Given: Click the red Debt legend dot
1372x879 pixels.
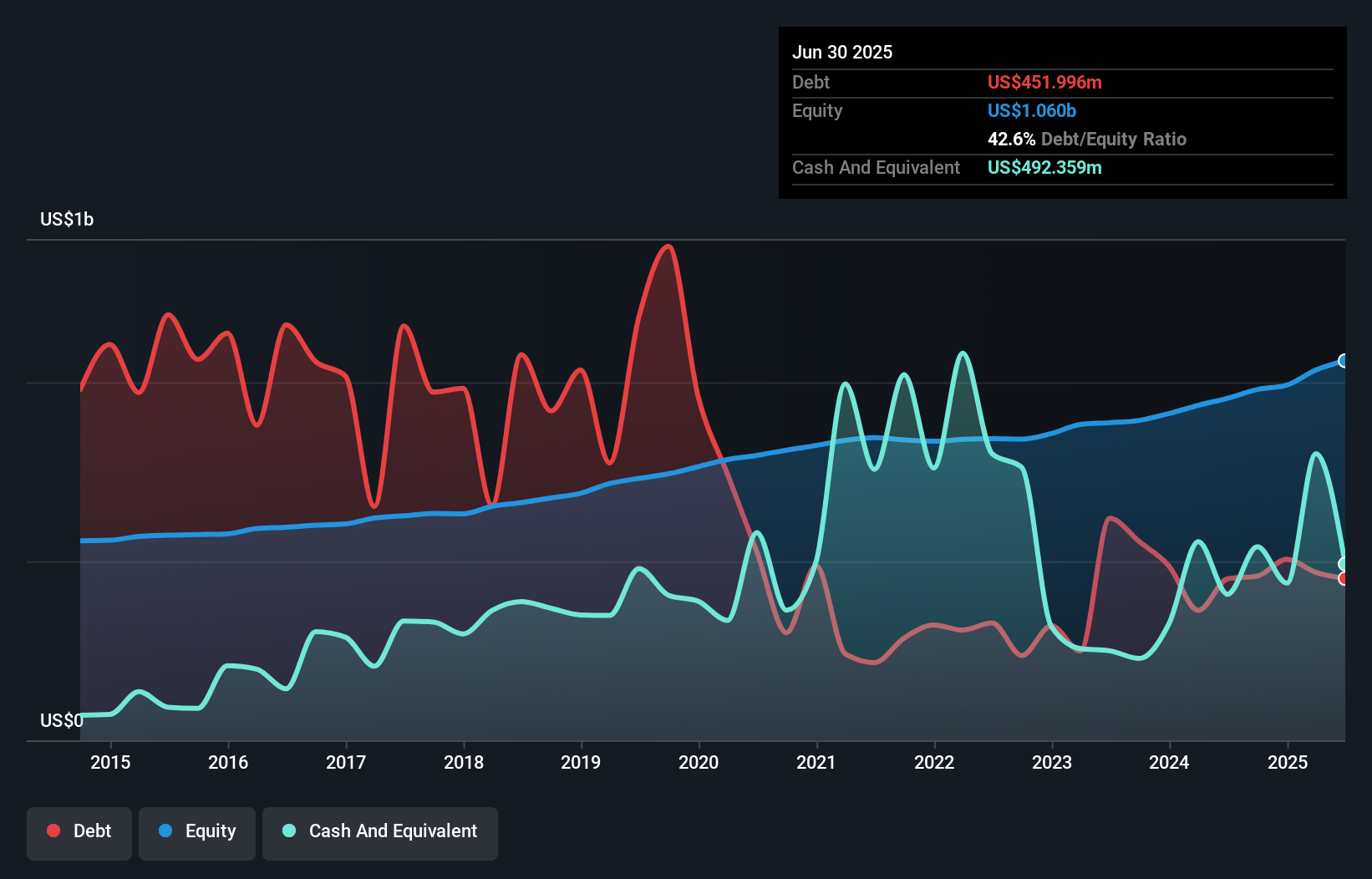Looking at the screenshot, I should pyautogui.click(x=53, y=831).
